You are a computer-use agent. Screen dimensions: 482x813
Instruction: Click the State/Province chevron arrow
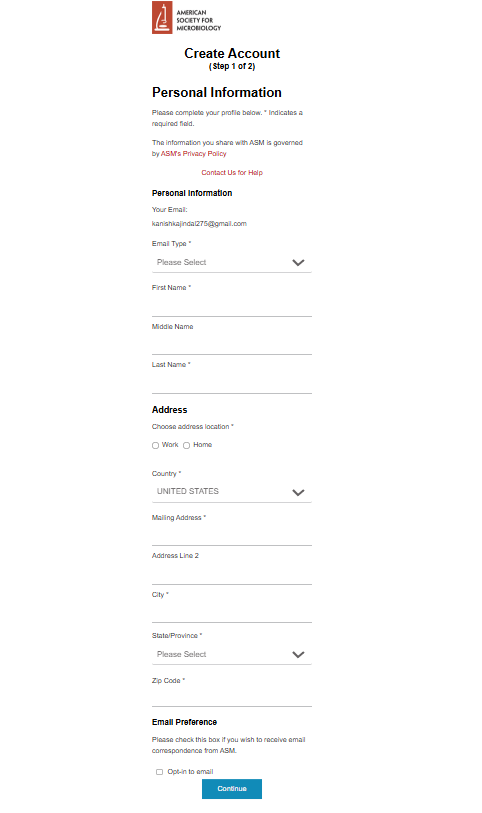tap(298, 655)
